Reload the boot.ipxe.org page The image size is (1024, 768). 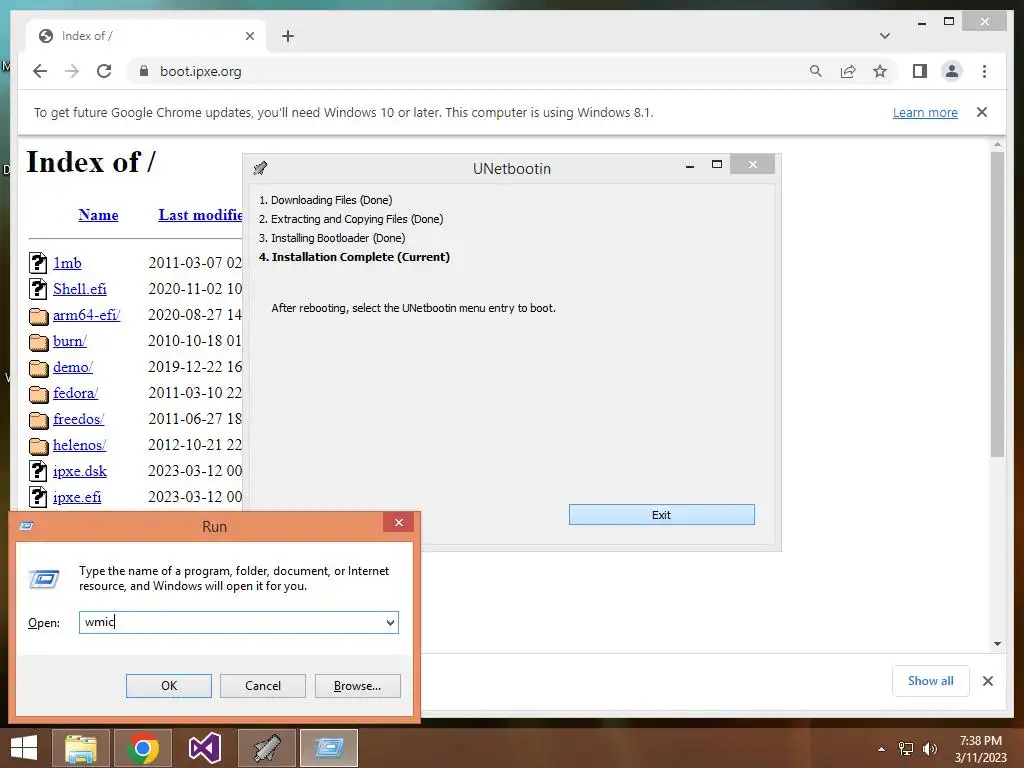point(104,71)
